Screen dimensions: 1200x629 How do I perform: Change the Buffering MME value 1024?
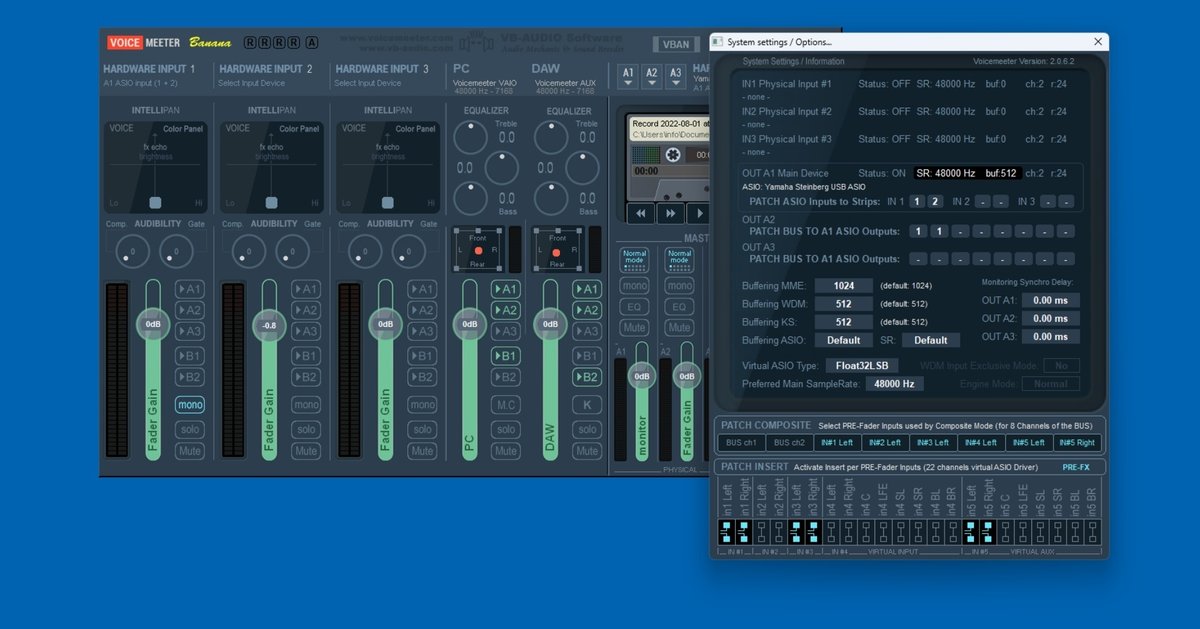843,286
